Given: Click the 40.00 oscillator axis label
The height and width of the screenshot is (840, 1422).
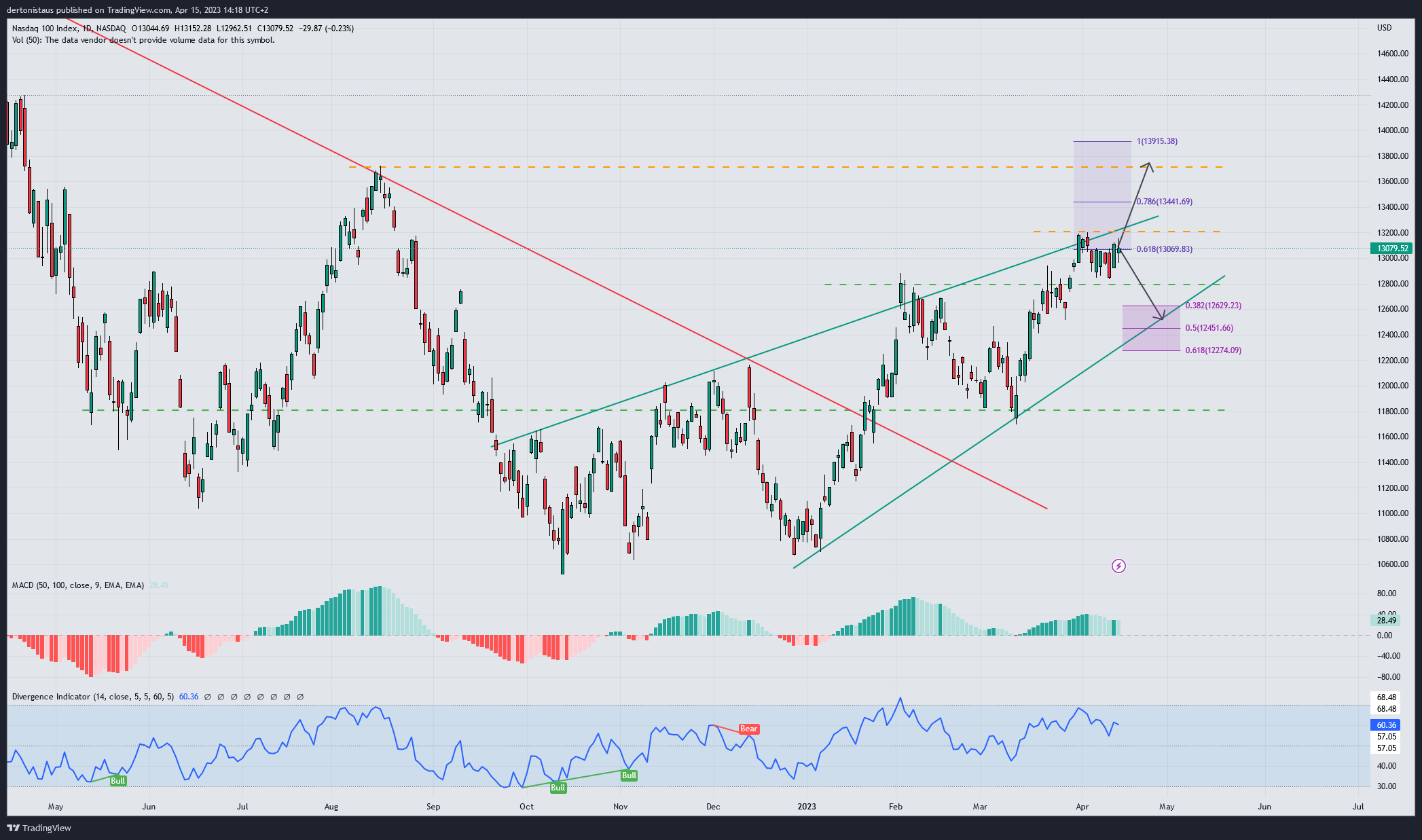Looking at the screenshot, I should point(1387,766).
